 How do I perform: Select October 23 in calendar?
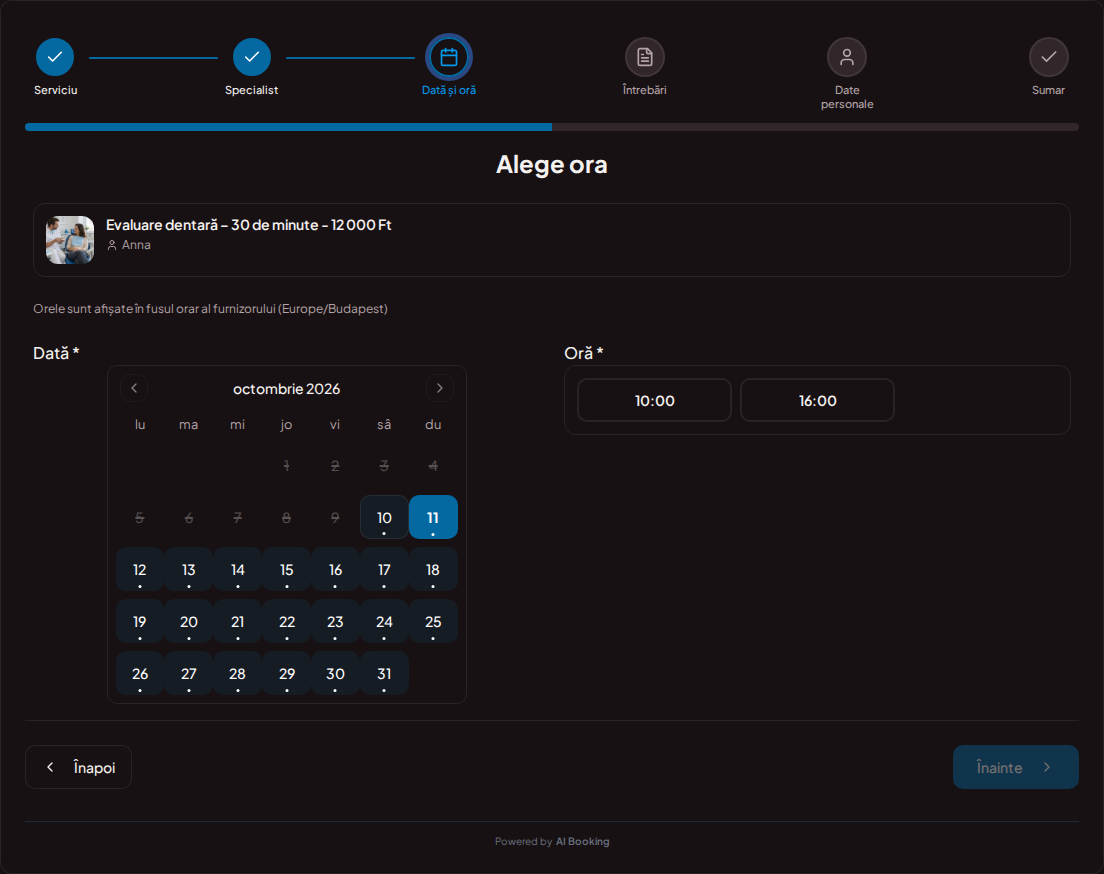point(335,622)
